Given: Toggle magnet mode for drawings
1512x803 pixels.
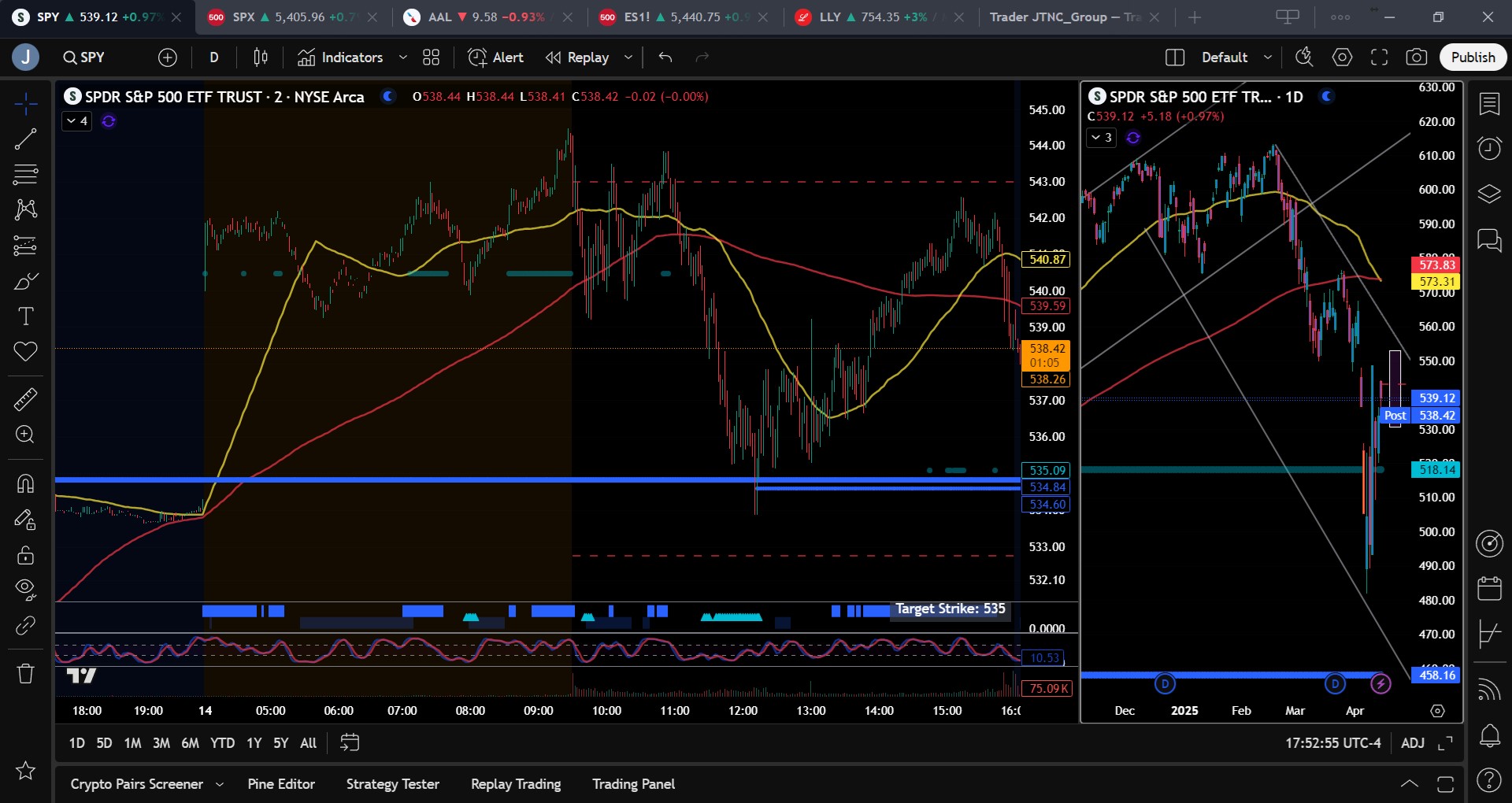Looking at the screenshot, I should tap(25, 483).
